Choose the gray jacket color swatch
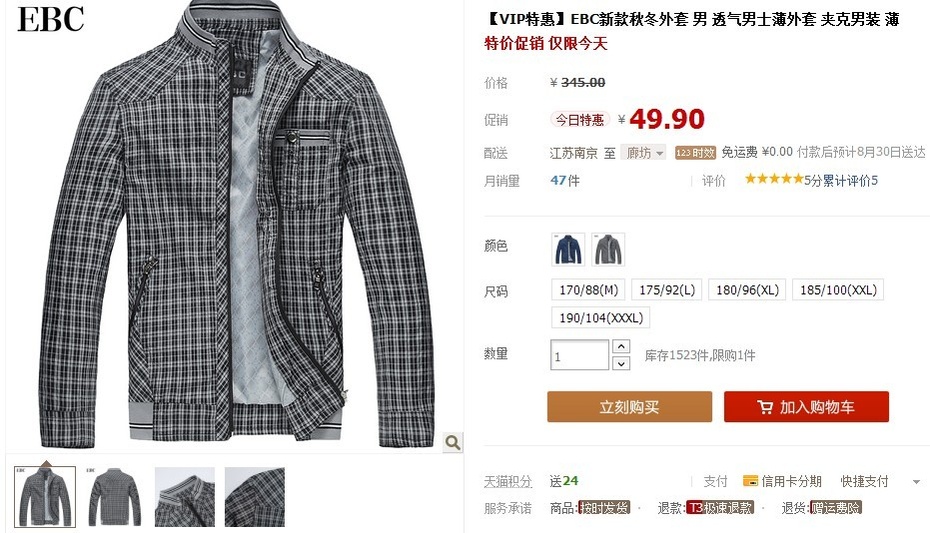Image resolution: width=930 pixels, height=533 pixels. 608,250
